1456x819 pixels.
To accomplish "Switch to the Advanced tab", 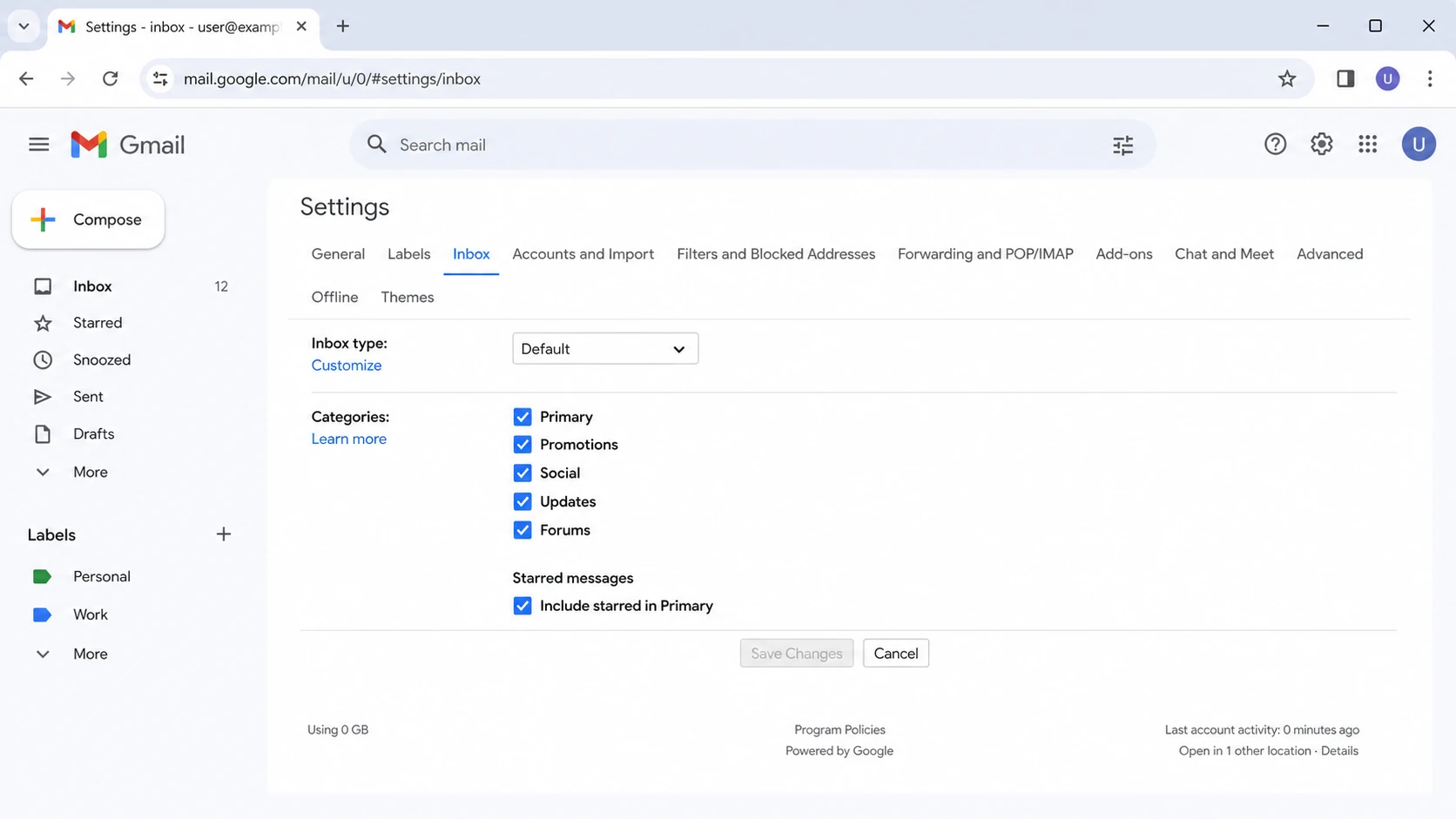I will 1329,254.
